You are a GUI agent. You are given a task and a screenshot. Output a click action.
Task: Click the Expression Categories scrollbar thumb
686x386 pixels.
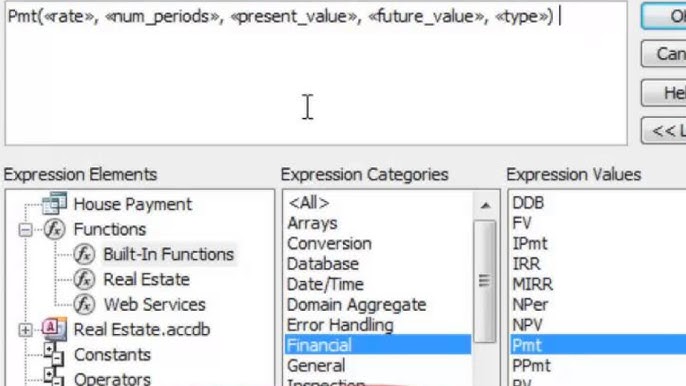(485, 281)
